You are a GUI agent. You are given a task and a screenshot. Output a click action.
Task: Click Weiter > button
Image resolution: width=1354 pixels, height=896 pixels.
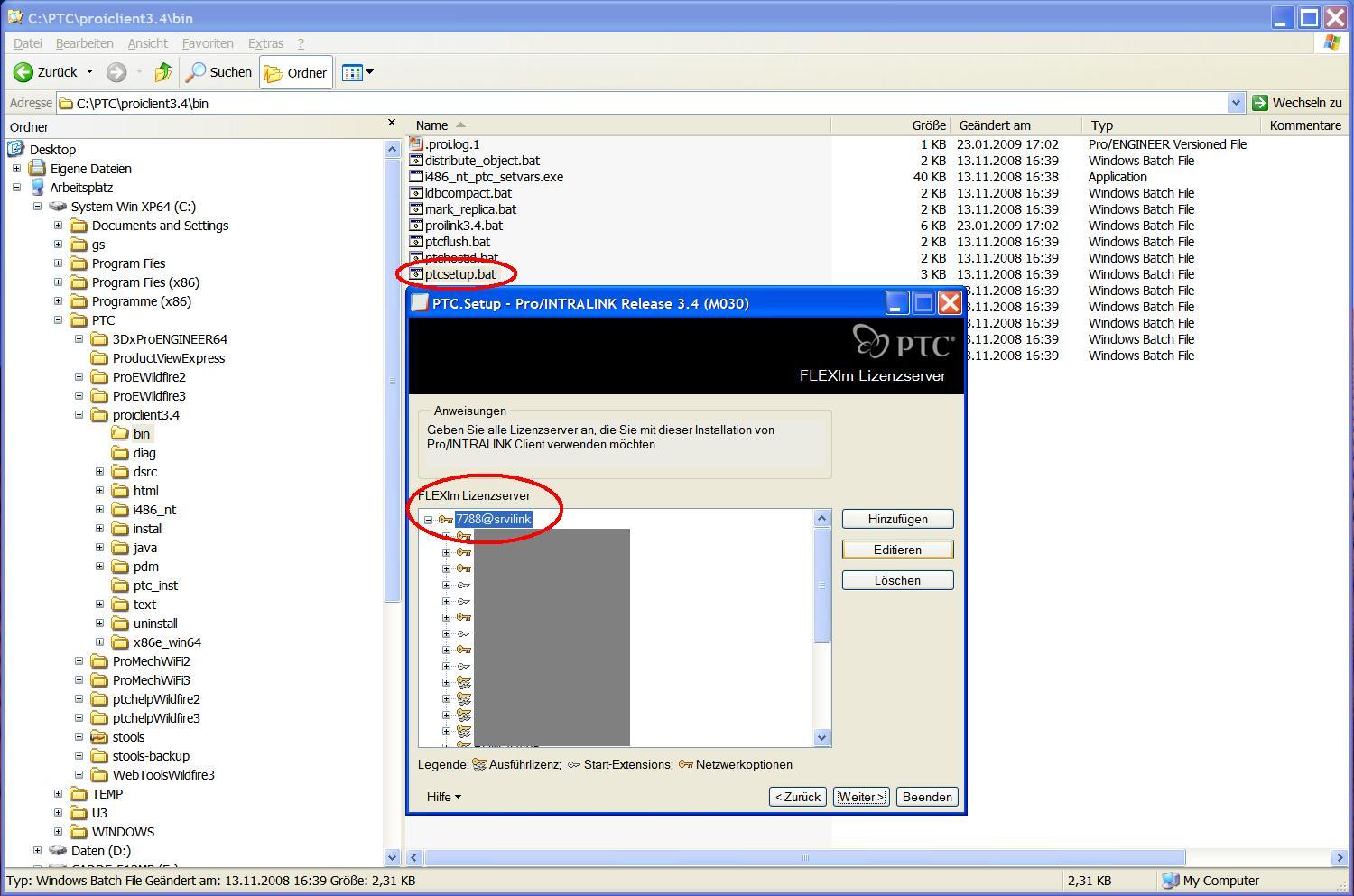click(x=861, y=797)
